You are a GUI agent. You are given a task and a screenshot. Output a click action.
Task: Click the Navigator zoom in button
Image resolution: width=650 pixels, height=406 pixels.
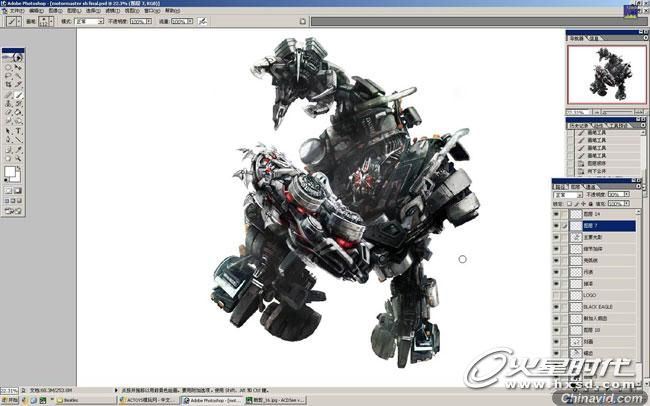pyautogui.click(x=641, y=112)
